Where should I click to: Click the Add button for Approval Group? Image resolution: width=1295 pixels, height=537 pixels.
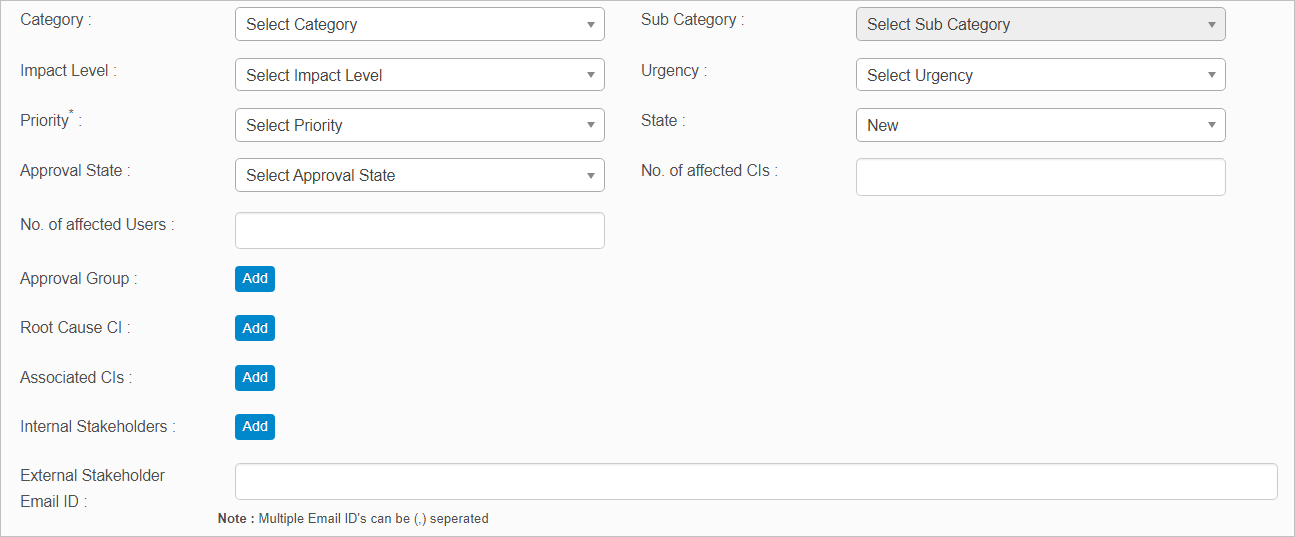click(x=255, y=279)
